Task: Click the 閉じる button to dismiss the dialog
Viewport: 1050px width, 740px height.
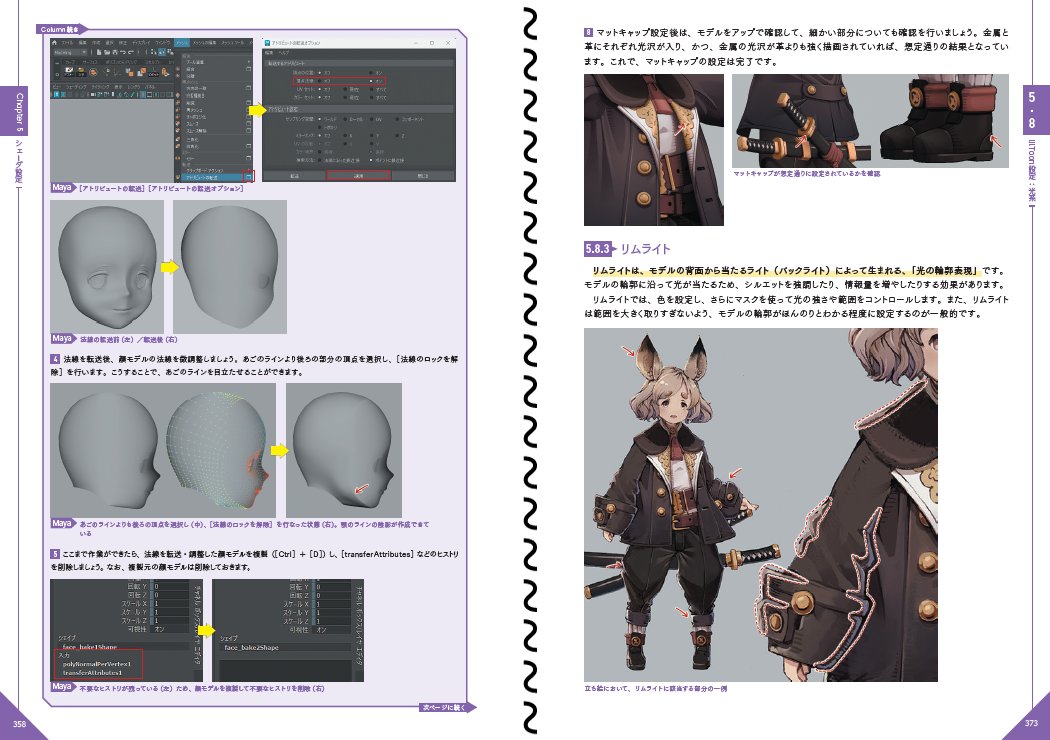Action: coord(422,175)
